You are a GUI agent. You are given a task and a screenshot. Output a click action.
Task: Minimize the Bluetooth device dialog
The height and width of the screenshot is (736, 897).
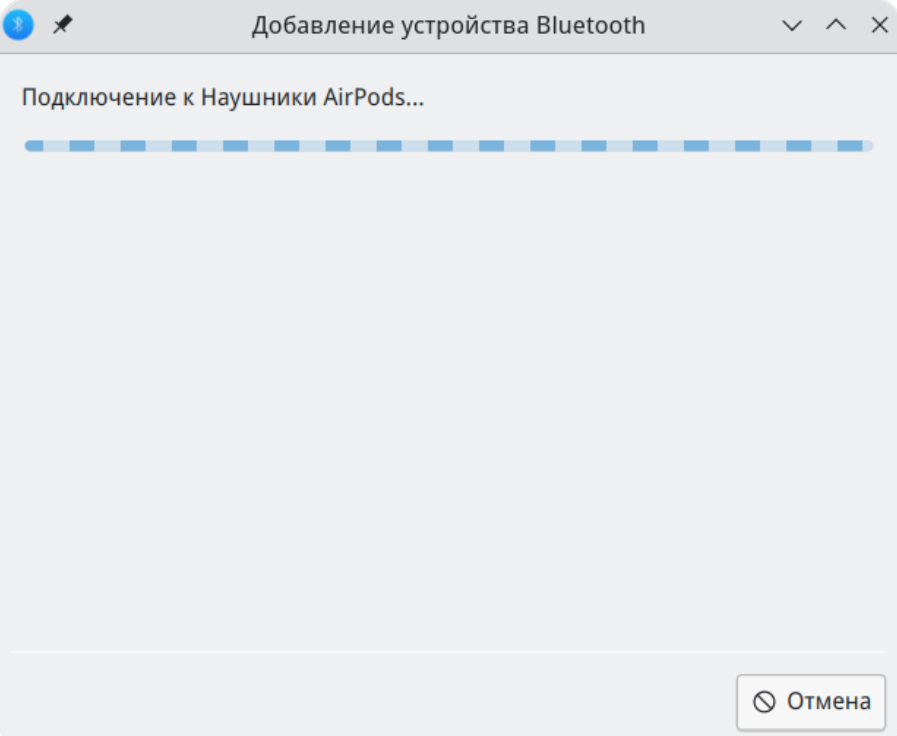[792, 25]
